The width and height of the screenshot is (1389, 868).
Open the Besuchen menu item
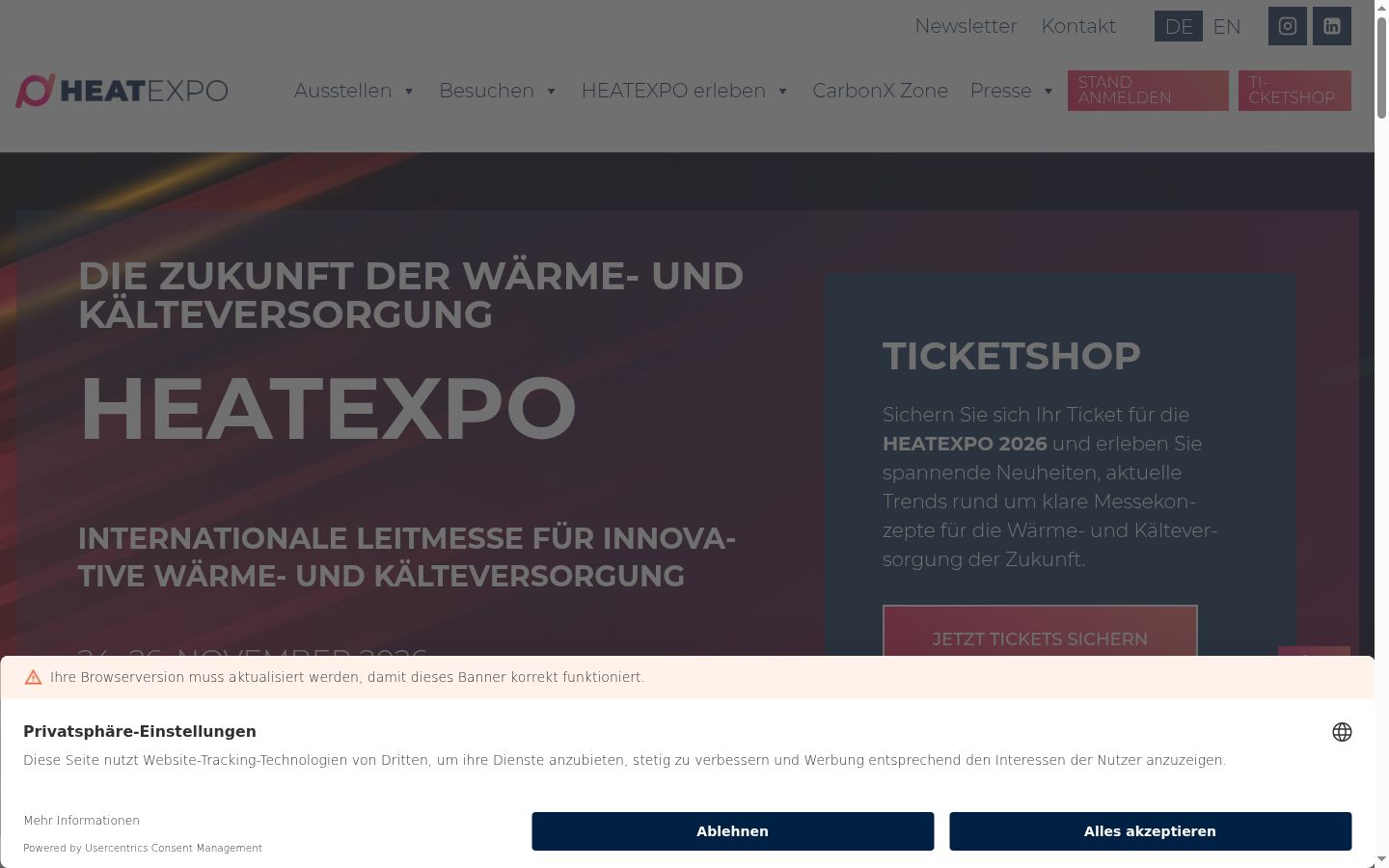click(x=487, y=91)
